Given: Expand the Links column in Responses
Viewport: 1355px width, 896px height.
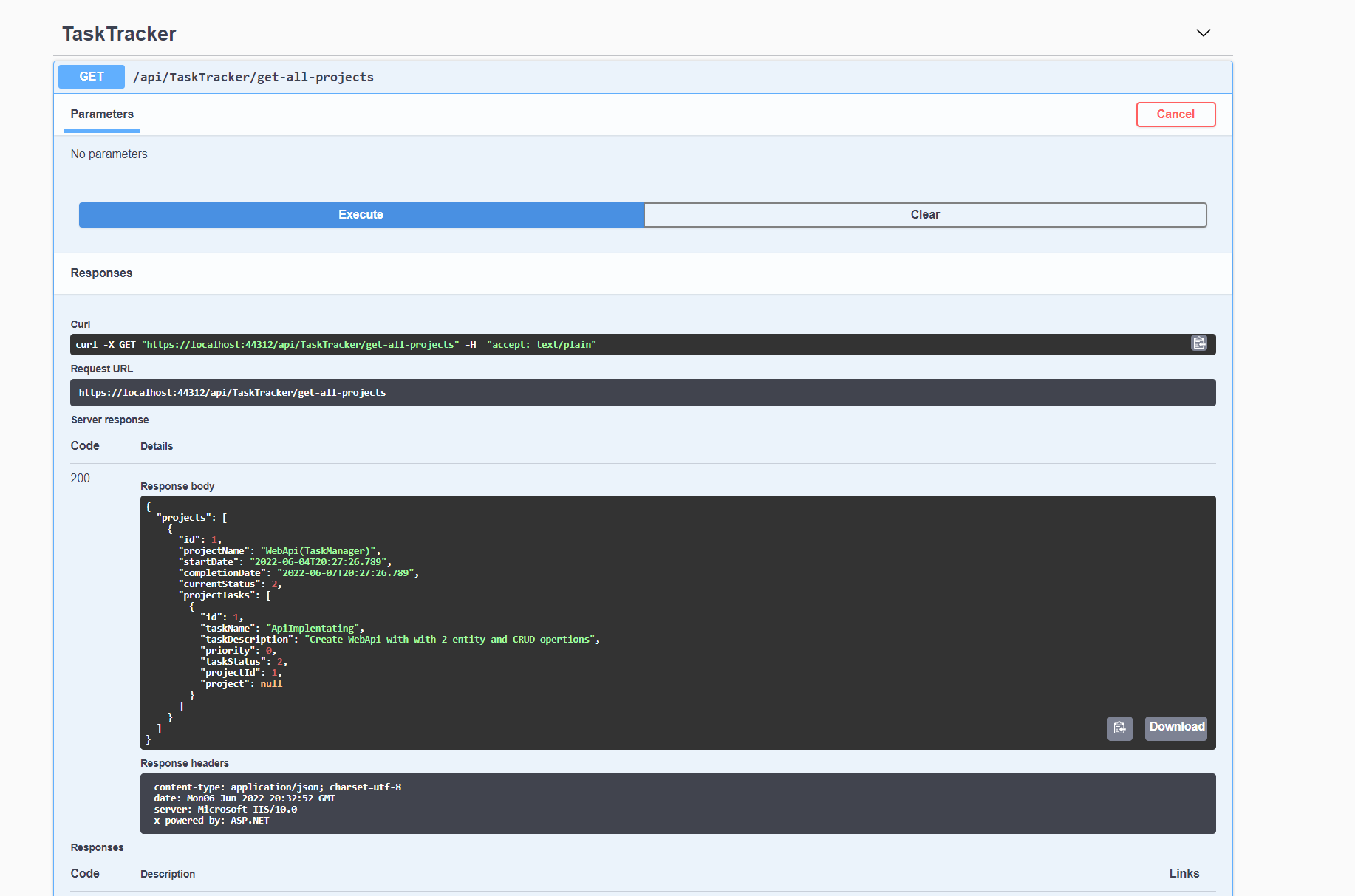Looking at the screenshot, I should click(x=1184, y=873).
